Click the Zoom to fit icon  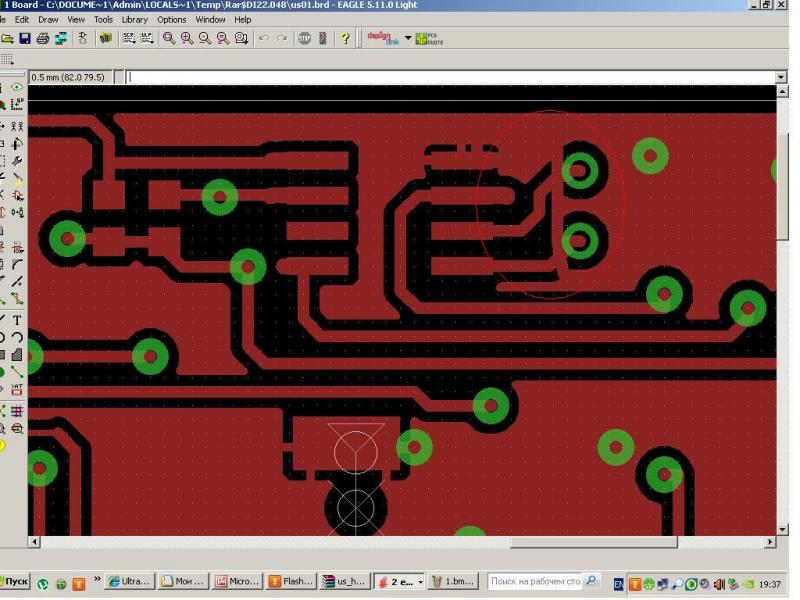pyautogui.click(x=169, y=38)
